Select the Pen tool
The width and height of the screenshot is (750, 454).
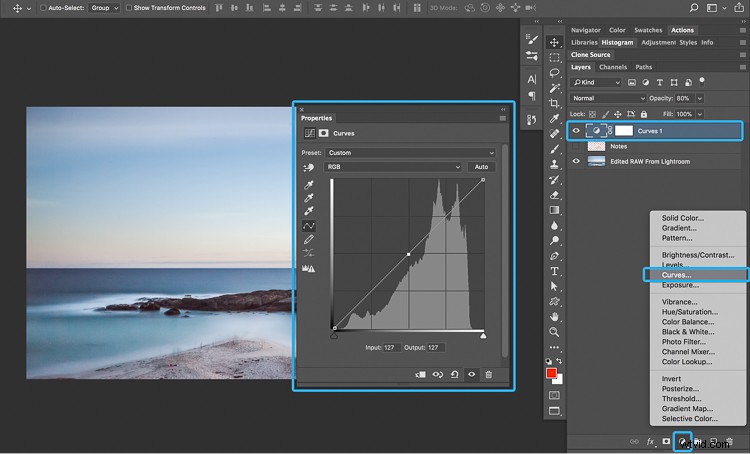(554, 256)
